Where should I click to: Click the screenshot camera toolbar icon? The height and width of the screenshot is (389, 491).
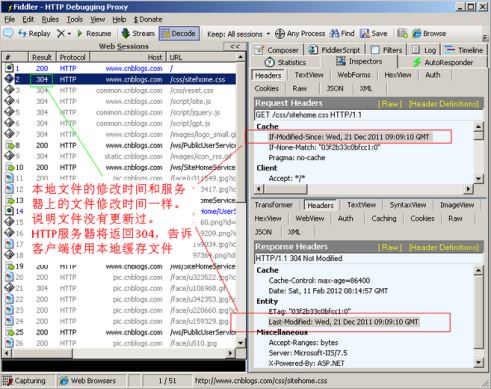coord(402,33)
